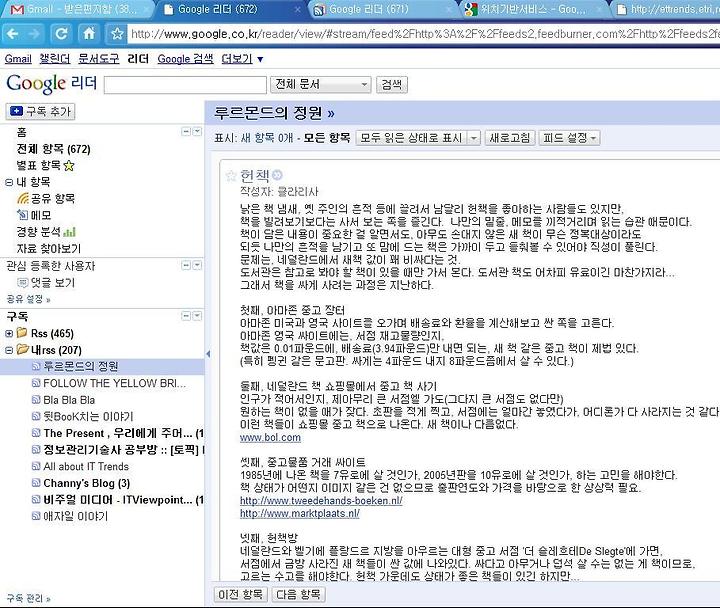Screen dimensions: 720x608
Task: Switch to the Gmail browser tab
Action: tap(76, 9)
